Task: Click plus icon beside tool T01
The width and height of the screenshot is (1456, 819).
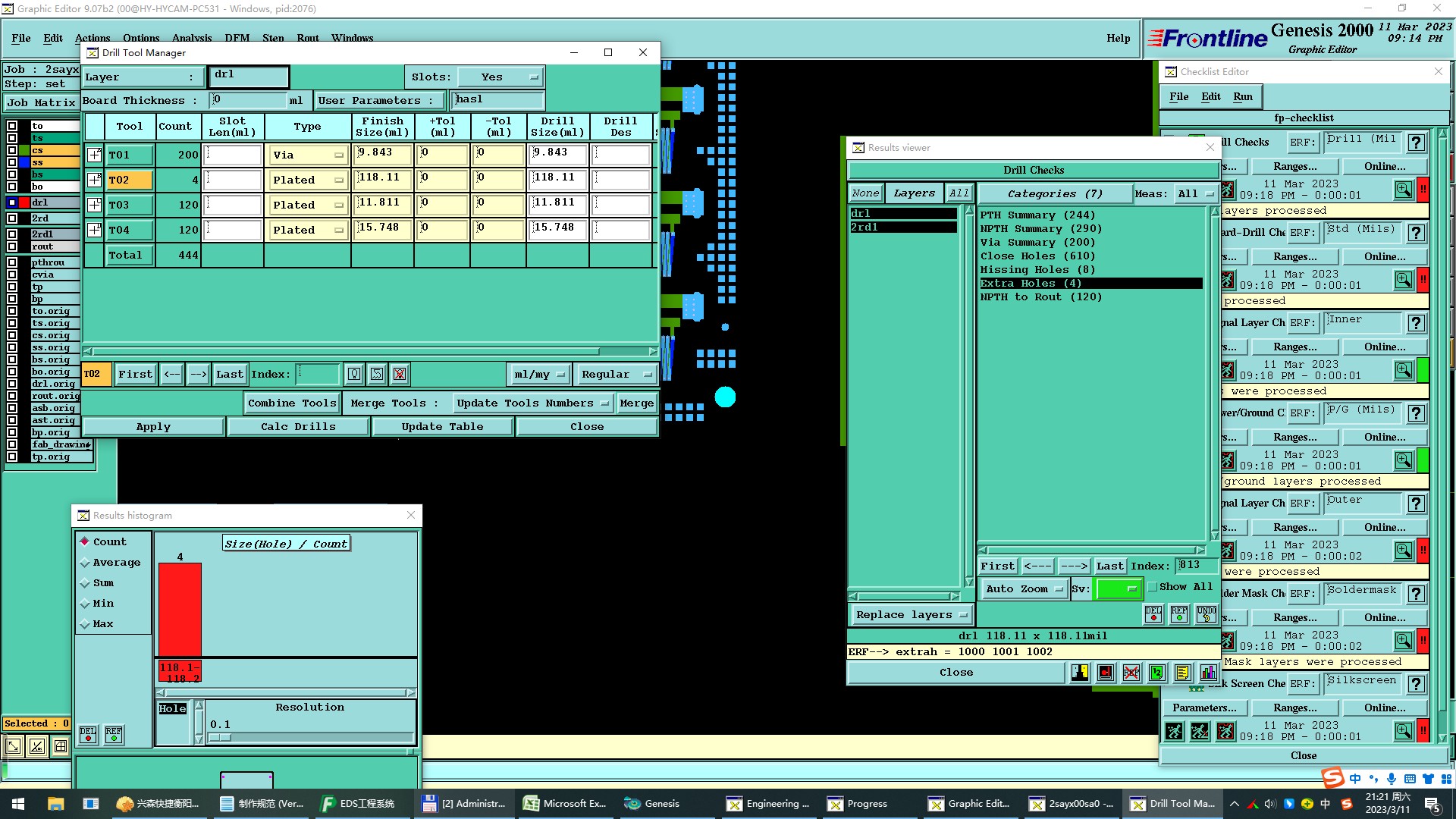Action: 94,155
